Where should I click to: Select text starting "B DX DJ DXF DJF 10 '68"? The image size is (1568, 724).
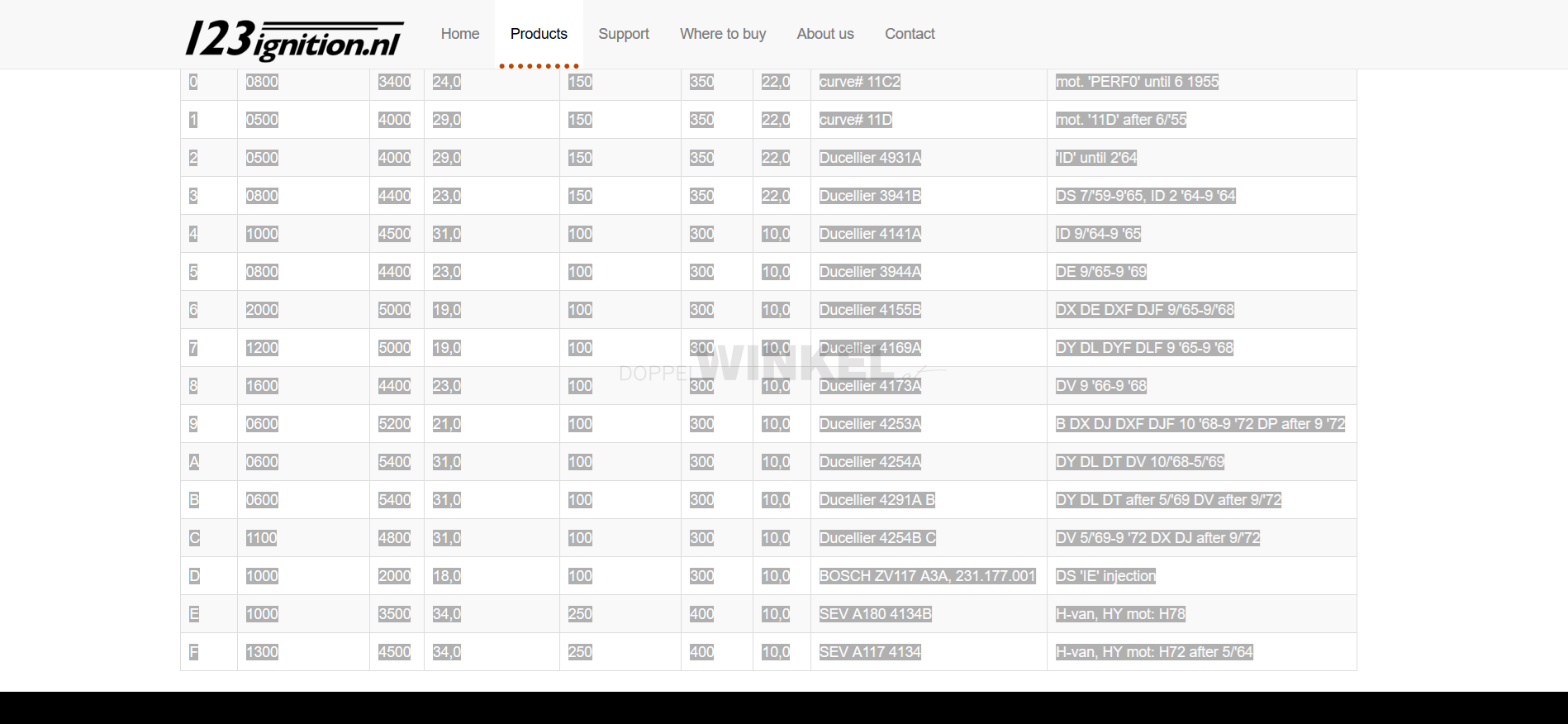tap(1201, 424)
